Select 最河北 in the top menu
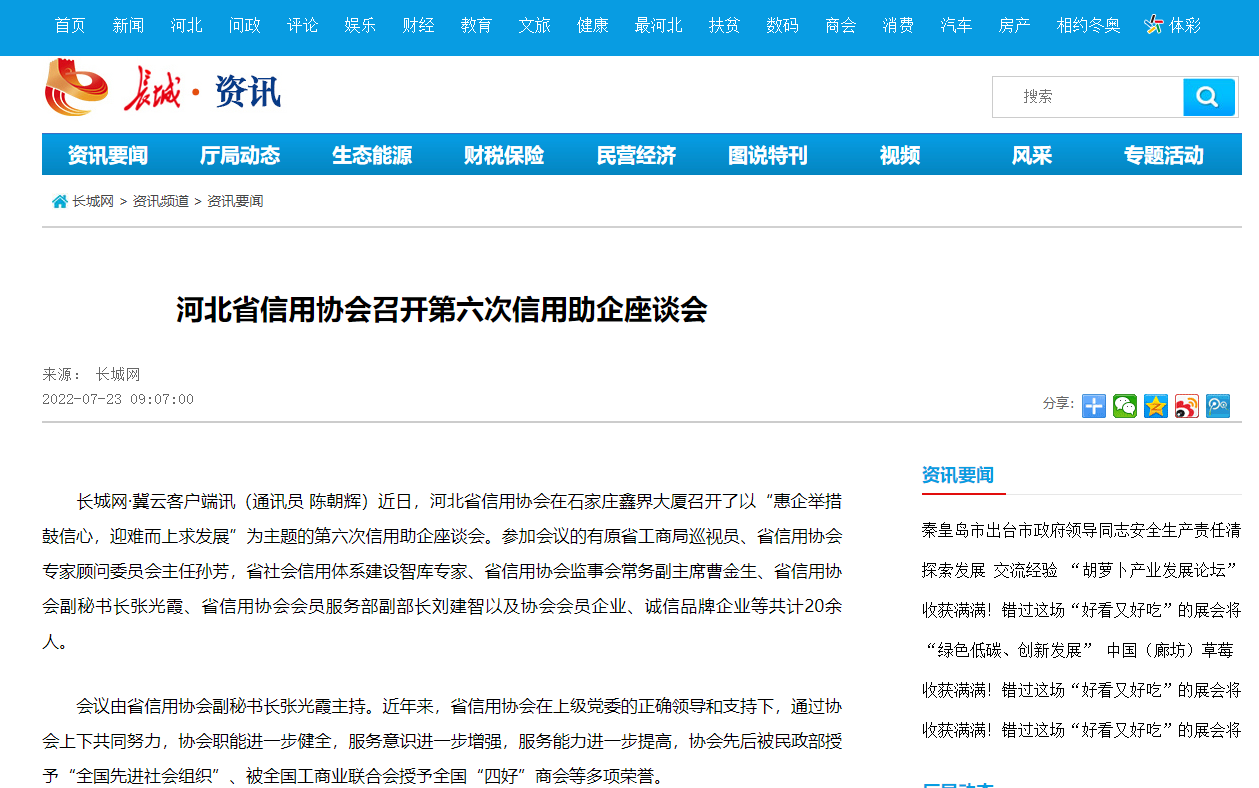 click(x=658, y=26)
